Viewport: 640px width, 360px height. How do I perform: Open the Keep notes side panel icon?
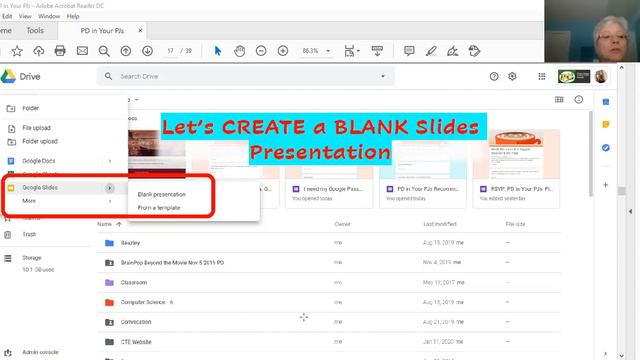click(x=606, y=124)
